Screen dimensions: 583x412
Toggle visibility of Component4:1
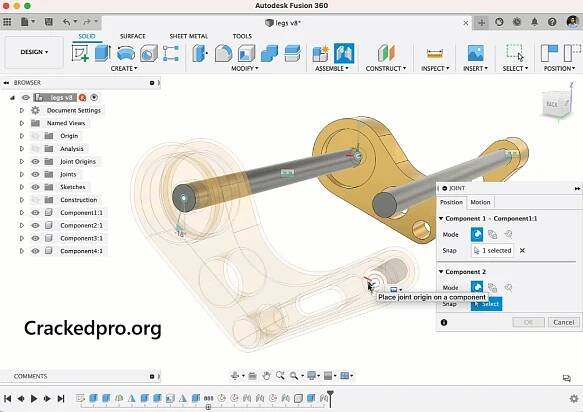pos(35,251)
